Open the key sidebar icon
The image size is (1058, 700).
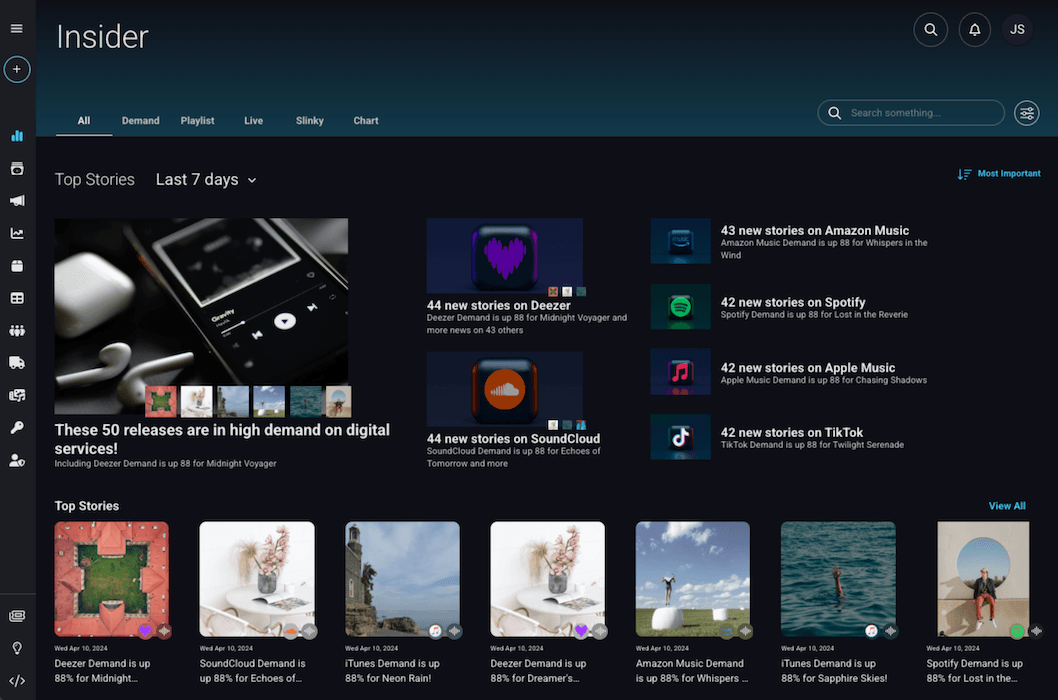pos(17,427)
